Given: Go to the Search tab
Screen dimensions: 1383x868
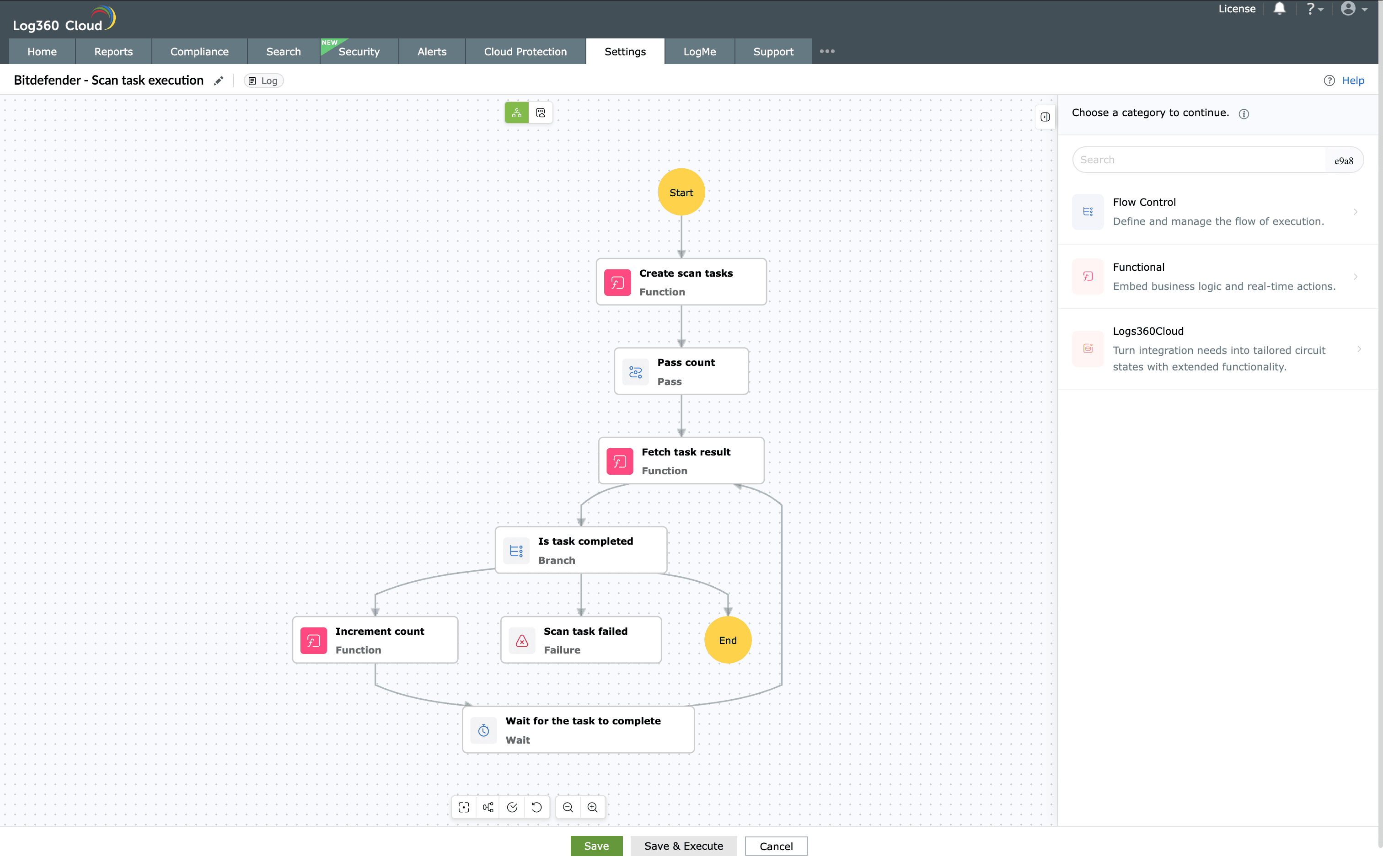Looking at the screenshot, I should [x=284, y=51].
